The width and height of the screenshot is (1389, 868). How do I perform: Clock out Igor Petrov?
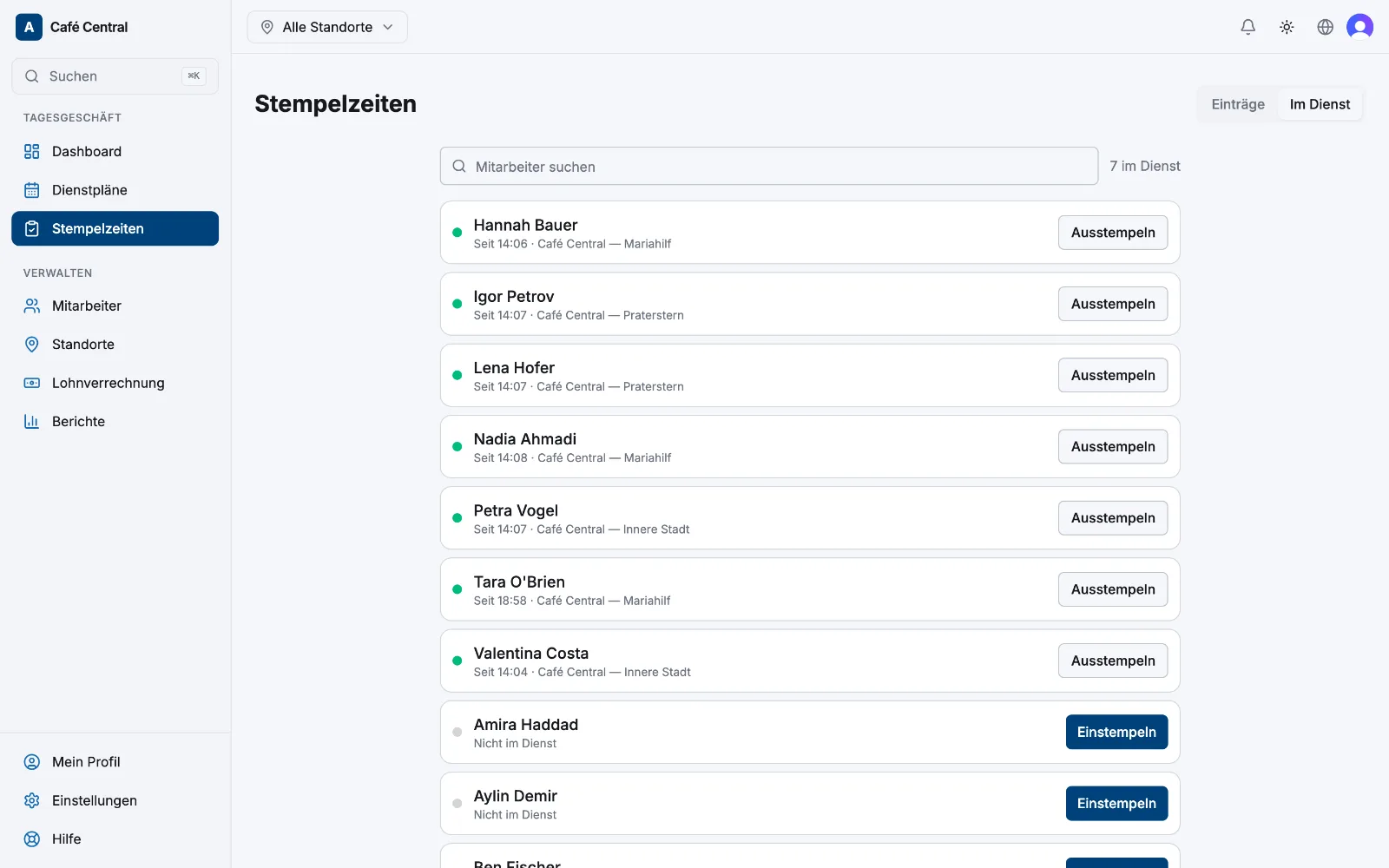tap(1113, 304)
